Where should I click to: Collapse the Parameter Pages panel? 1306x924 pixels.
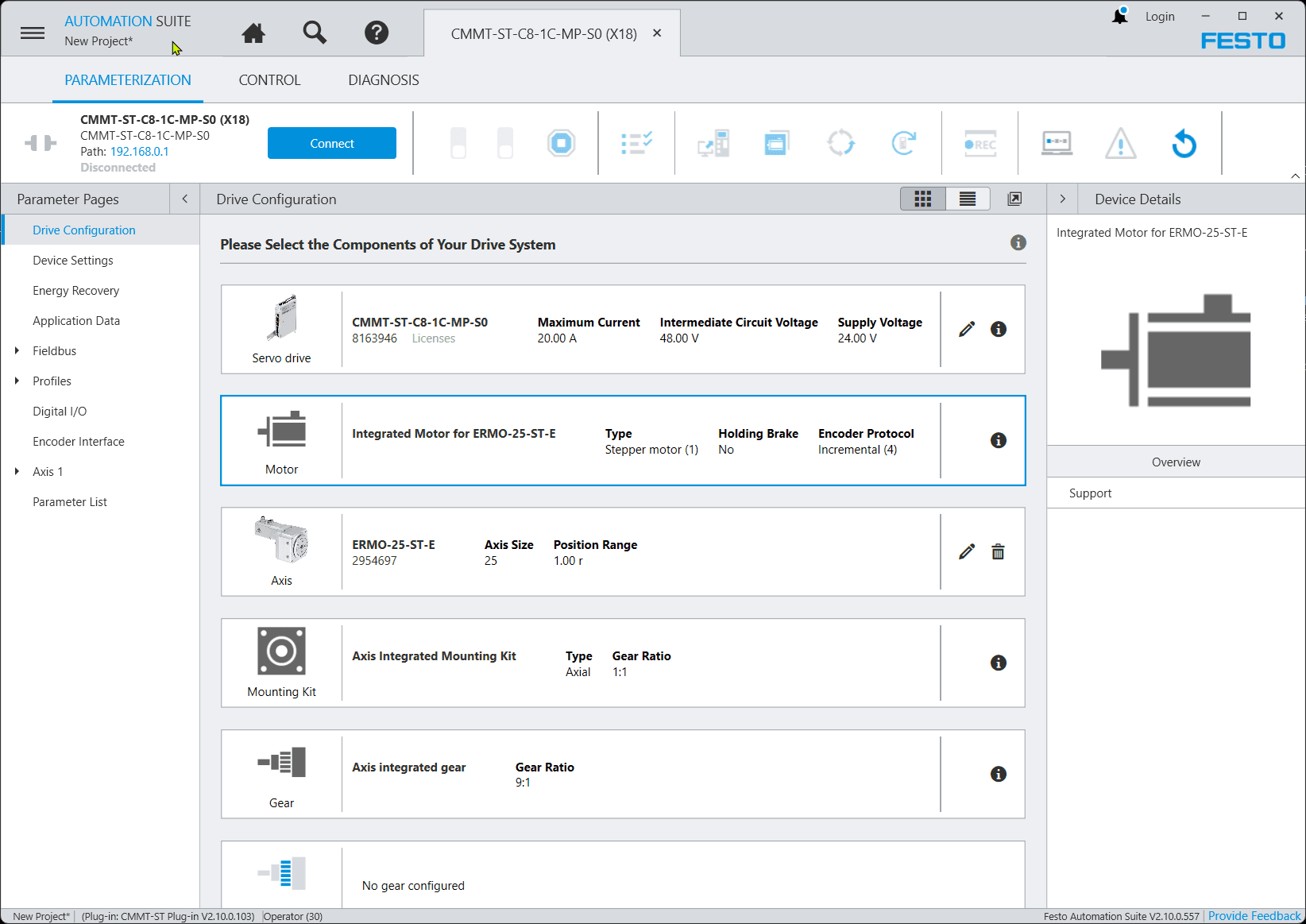(184, 199)
